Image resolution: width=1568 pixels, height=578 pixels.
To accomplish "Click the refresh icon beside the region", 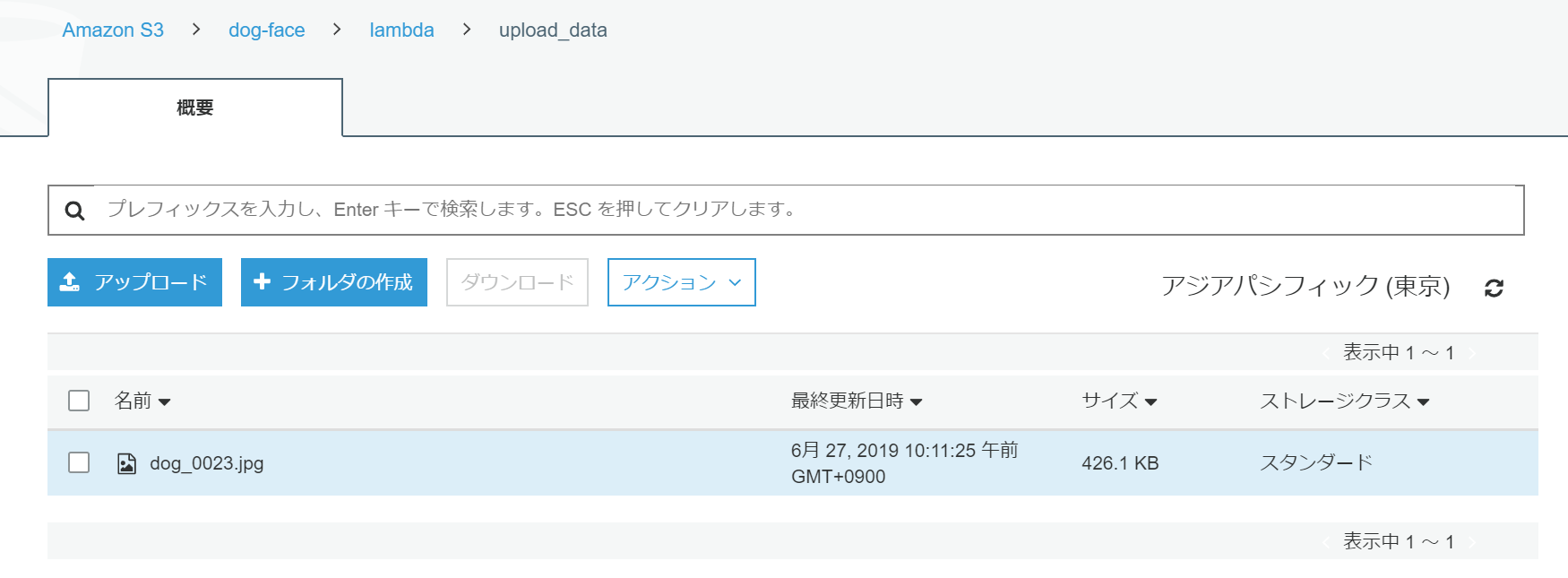I will pyautogui.click(x=1494, y=288).
